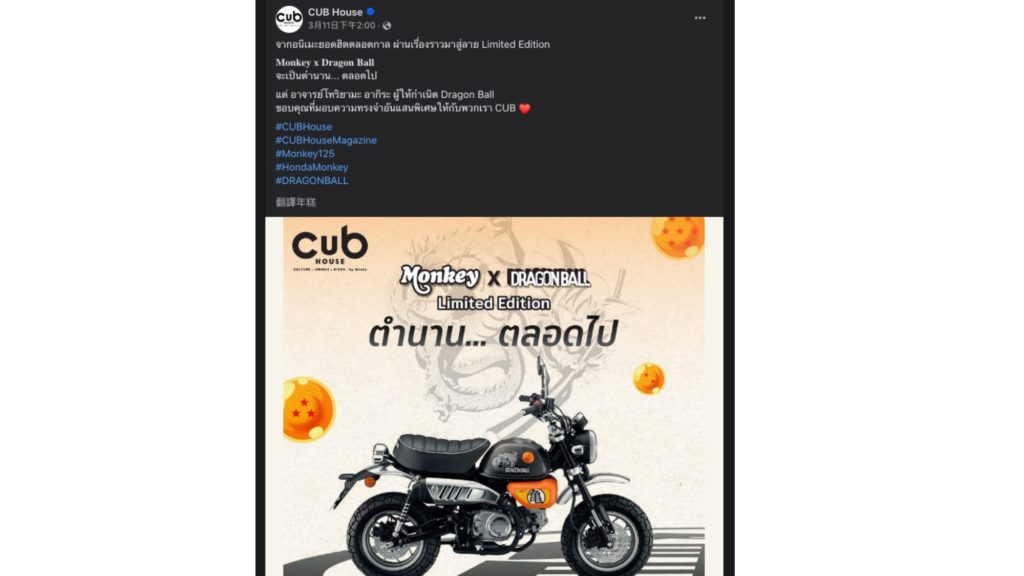Click the globe public-audience icon
The image size is (1024, 576).
[x=387, y=25]
